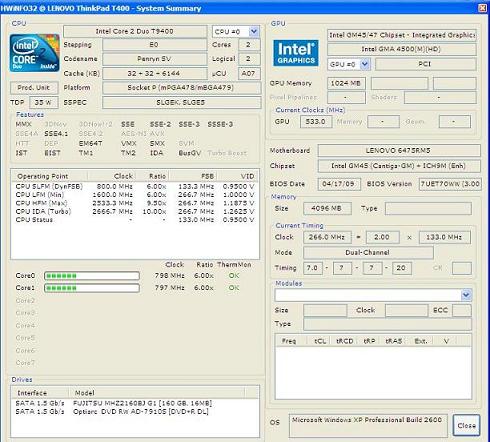Click the Operating Point column header
The image size is (490, 442).
50,176
